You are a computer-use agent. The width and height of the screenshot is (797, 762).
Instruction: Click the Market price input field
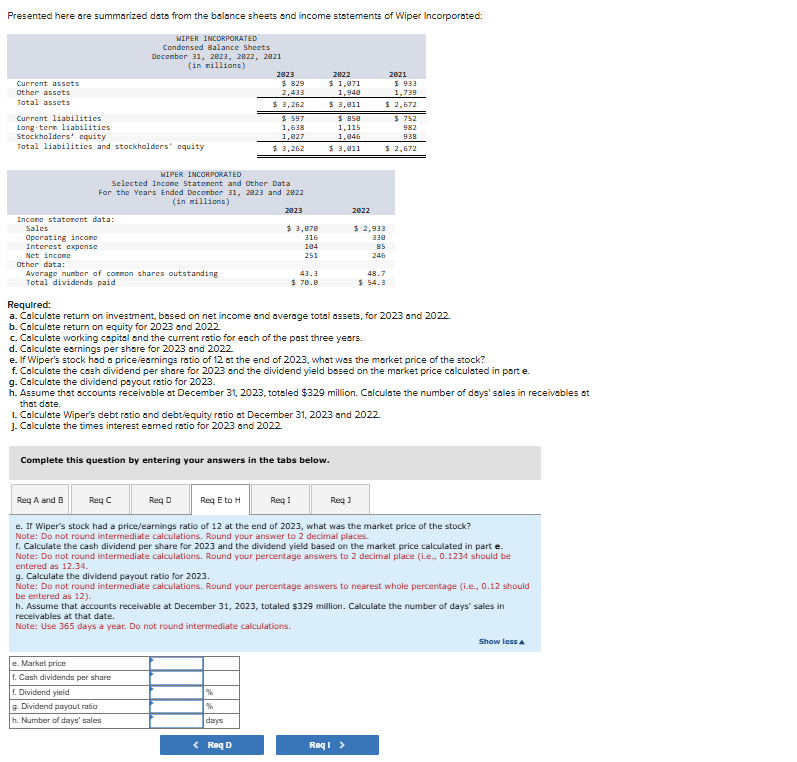click(176, 663)
